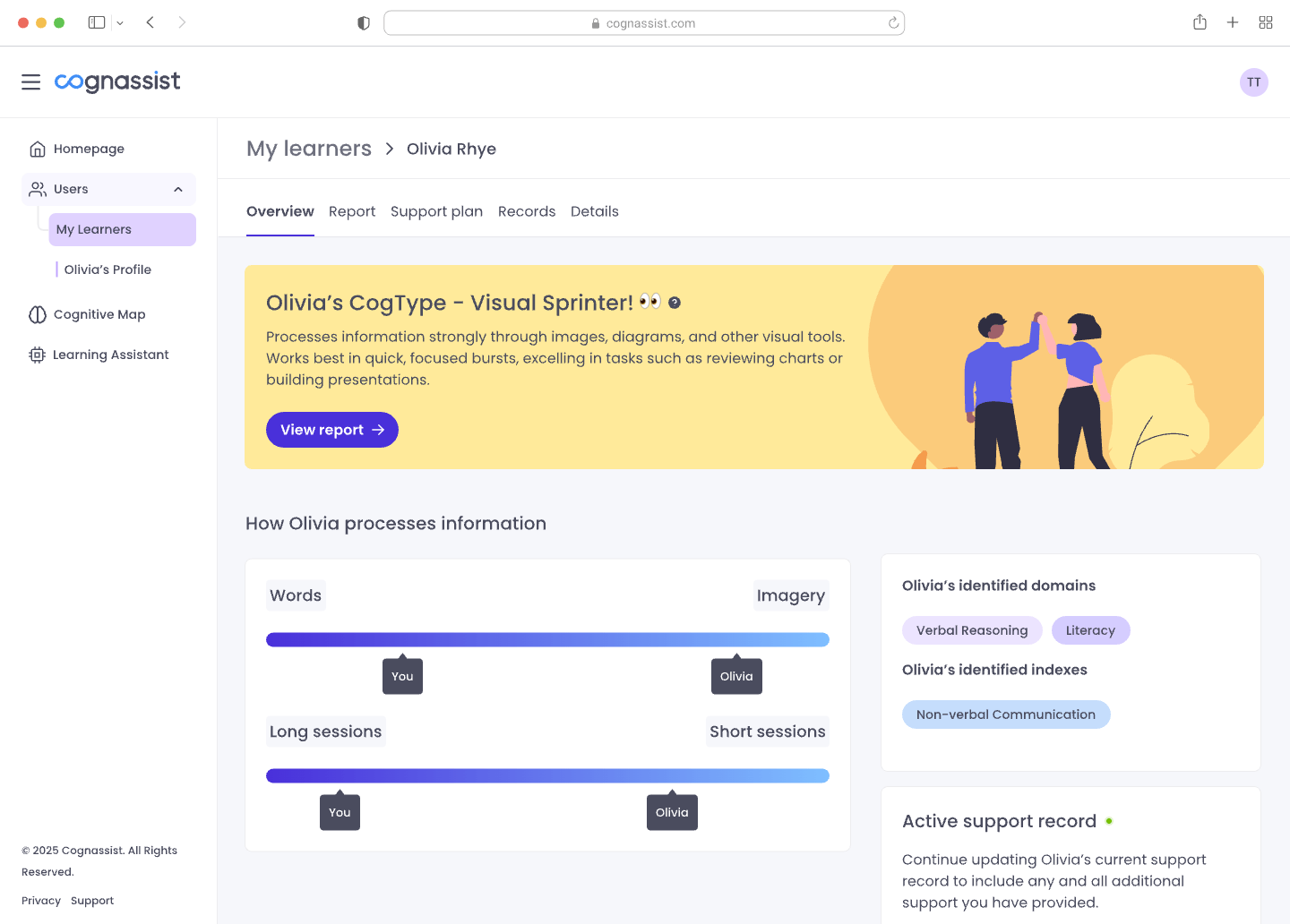
Task: Go back with the browser back arrow
Action: (x=150, y=22)
